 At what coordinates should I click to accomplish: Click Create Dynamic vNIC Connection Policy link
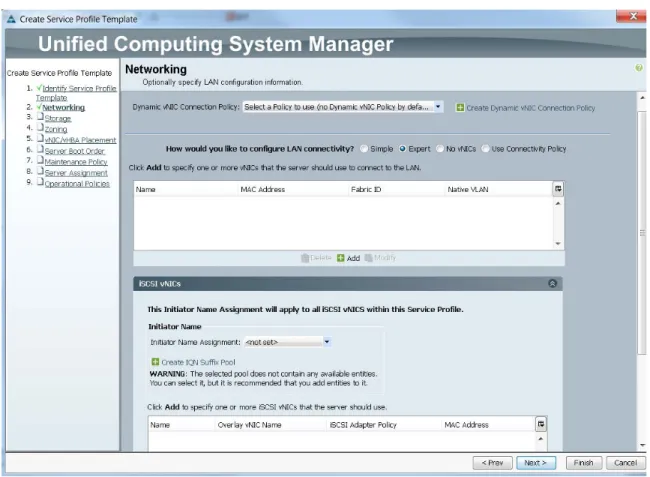tap(530, 108)
